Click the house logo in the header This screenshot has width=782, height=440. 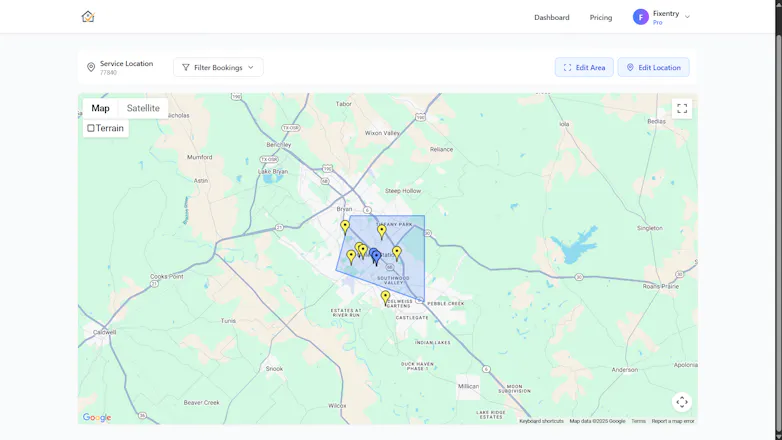pos(88,16)
